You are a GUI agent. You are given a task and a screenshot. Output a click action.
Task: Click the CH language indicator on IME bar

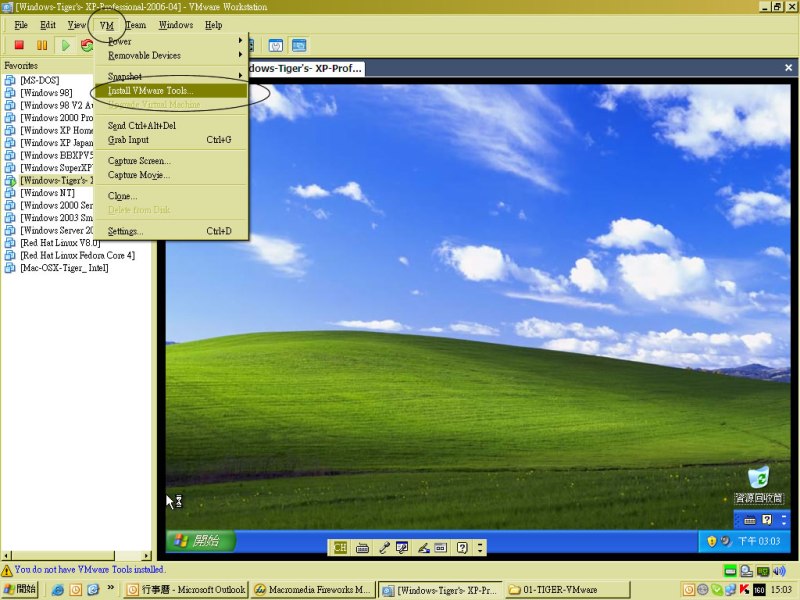coord(340,548)
